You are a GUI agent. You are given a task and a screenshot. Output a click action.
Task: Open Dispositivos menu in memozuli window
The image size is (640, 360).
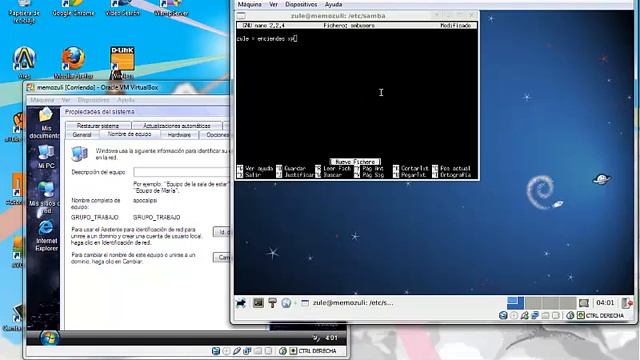click(x=93, y=100)
